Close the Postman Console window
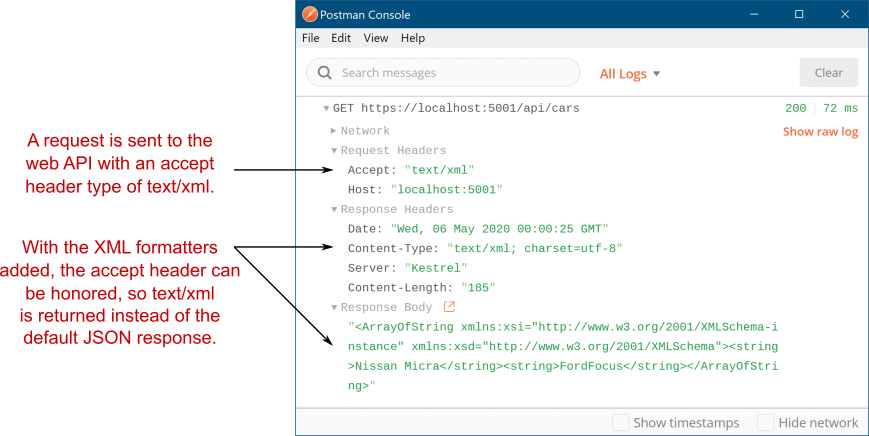 pyautogui.click(x=845, y=14)
